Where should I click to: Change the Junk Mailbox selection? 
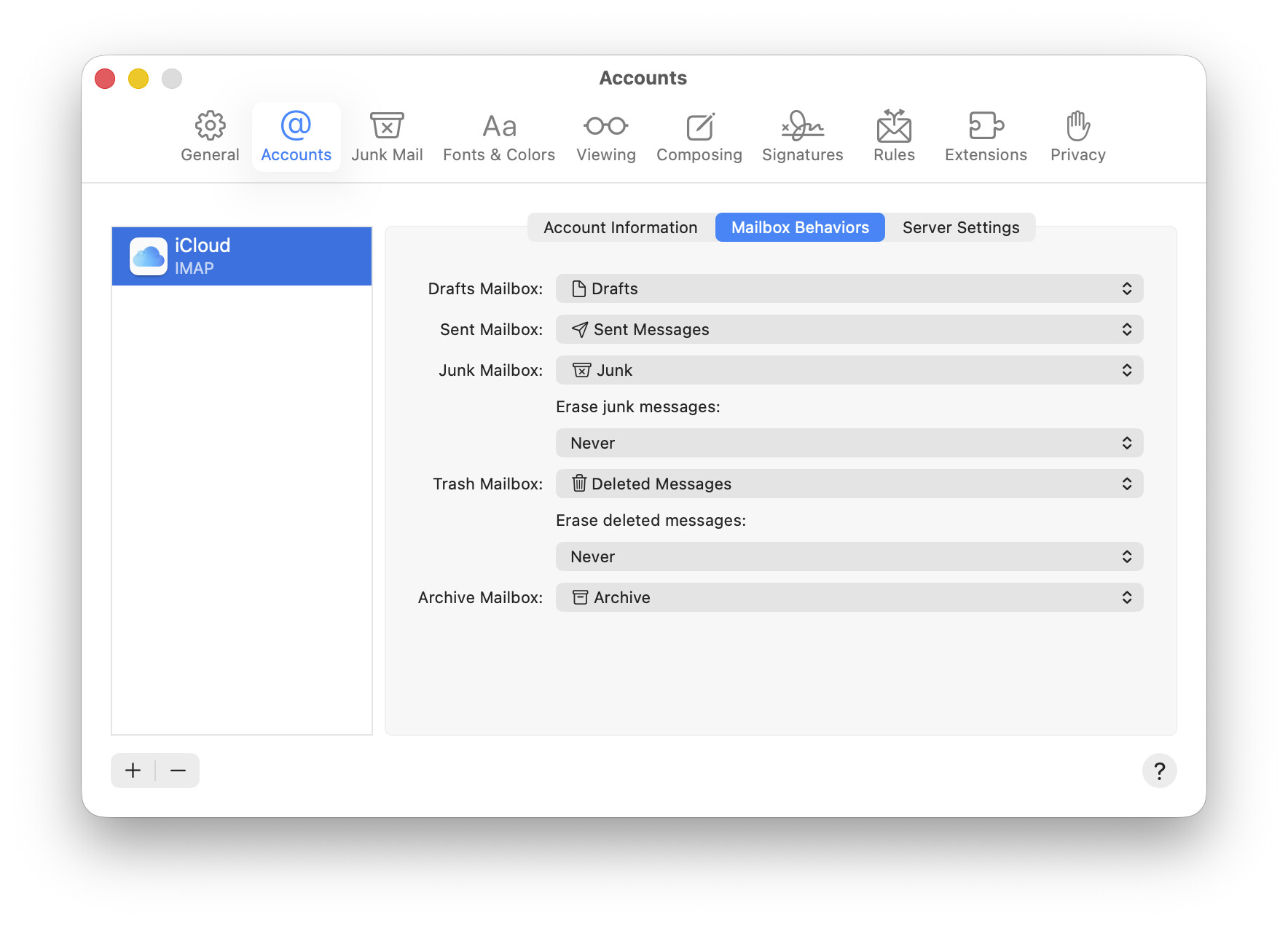click(x=849, y=370)
